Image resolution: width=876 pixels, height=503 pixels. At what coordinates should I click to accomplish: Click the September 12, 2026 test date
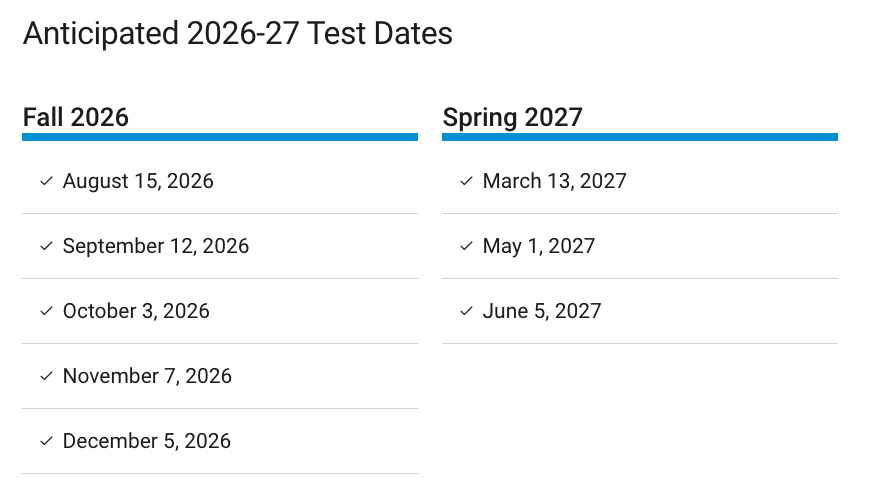(156, 246)
